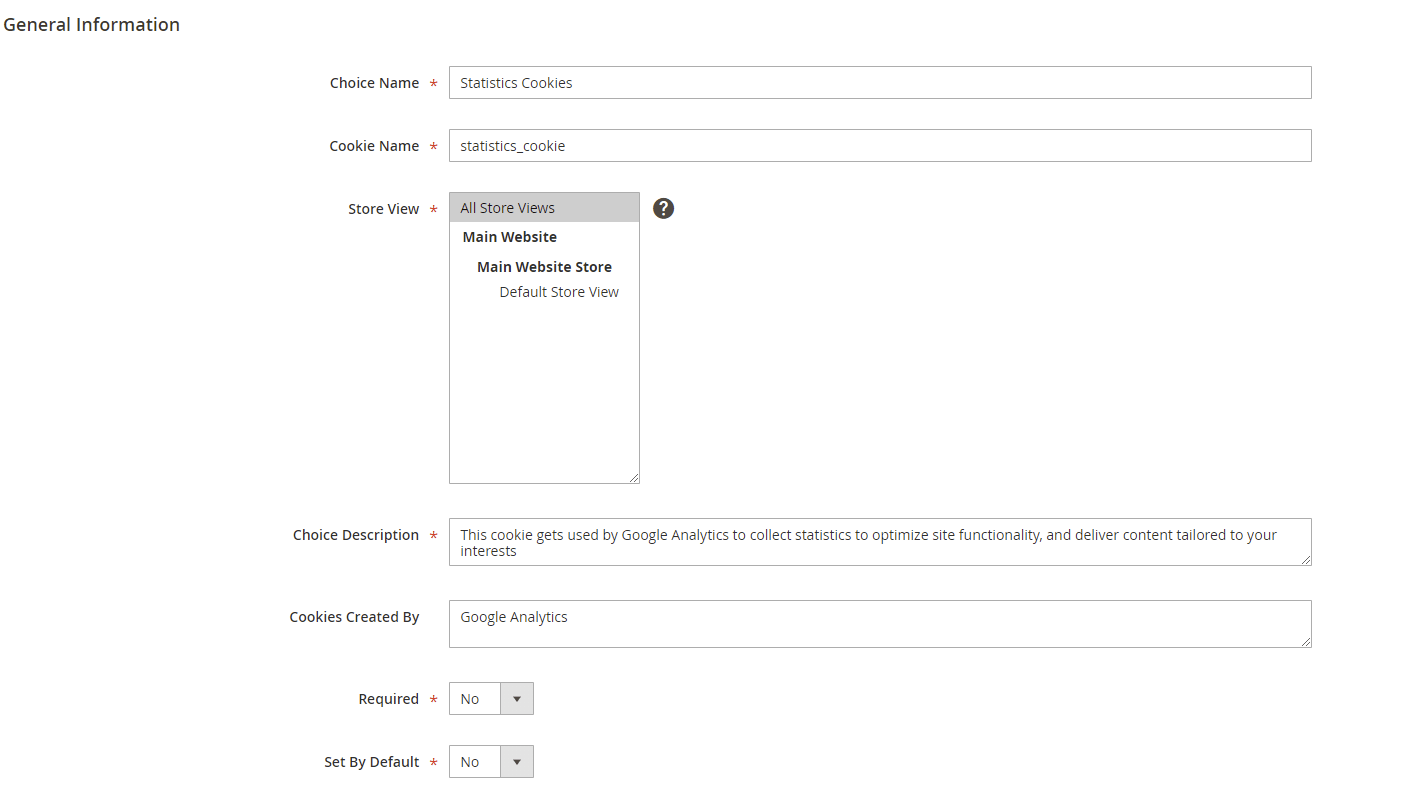Click the Store View field label
This screenshot has width=1416, height=792.
tap(383, 209)
